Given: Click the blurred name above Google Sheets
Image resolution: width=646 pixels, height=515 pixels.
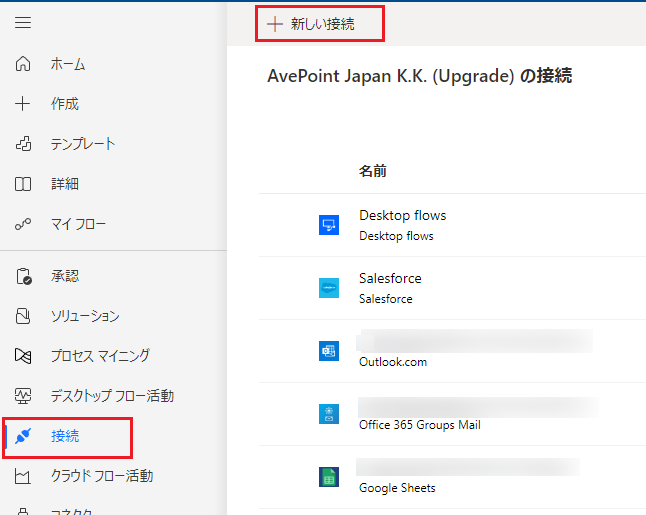Looking at the screenshot, I should coord(468,467).
